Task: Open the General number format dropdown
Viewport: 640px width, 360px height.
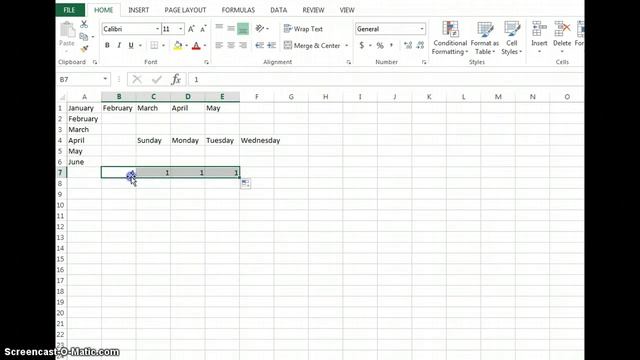Action: click(x=422, y=29)
